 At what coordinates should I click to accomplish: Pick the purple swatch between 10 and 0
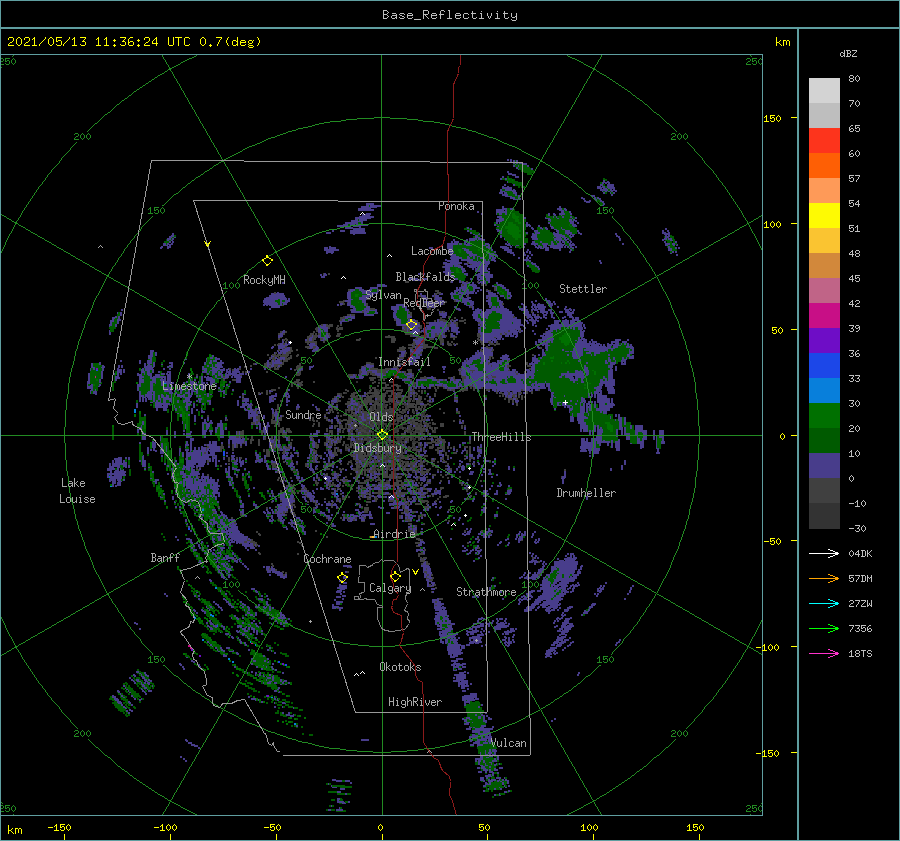[824, 466]
